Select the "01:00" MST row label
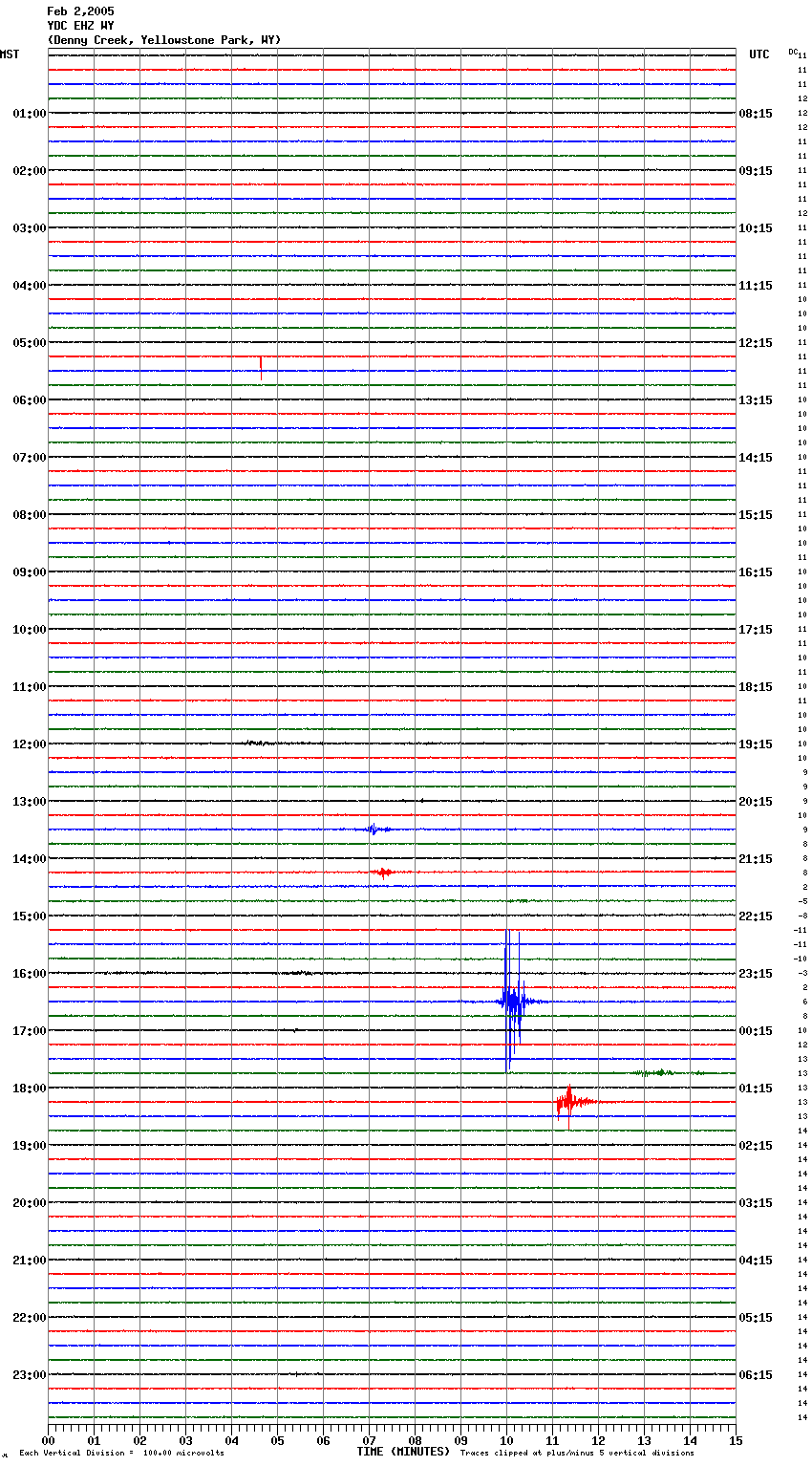 30,114
